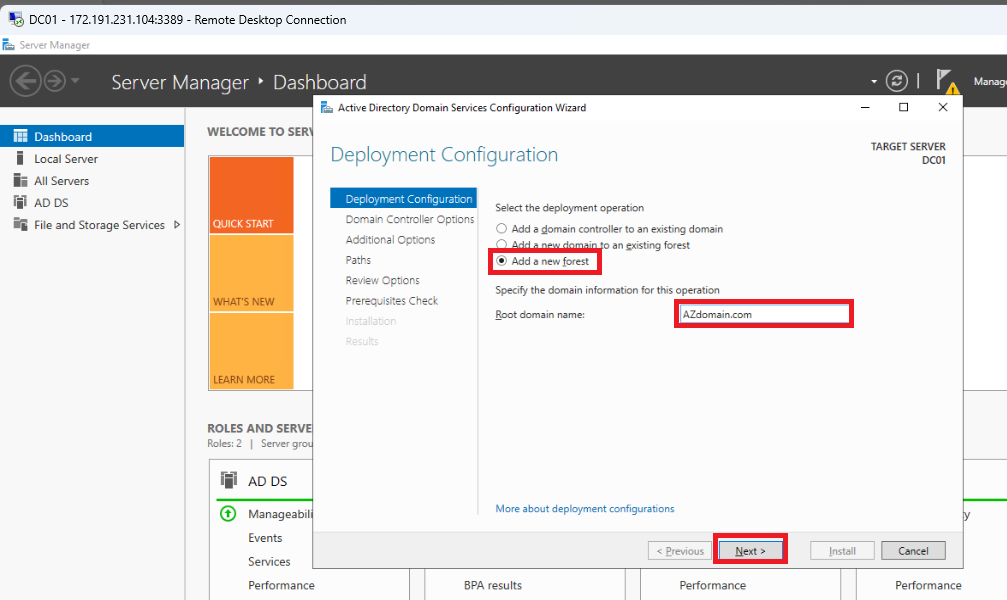Viewport: 1007px width, 600px height.
Task: Go to Paths wizard step
Action: pyautogui.click(x=358, y=260)
